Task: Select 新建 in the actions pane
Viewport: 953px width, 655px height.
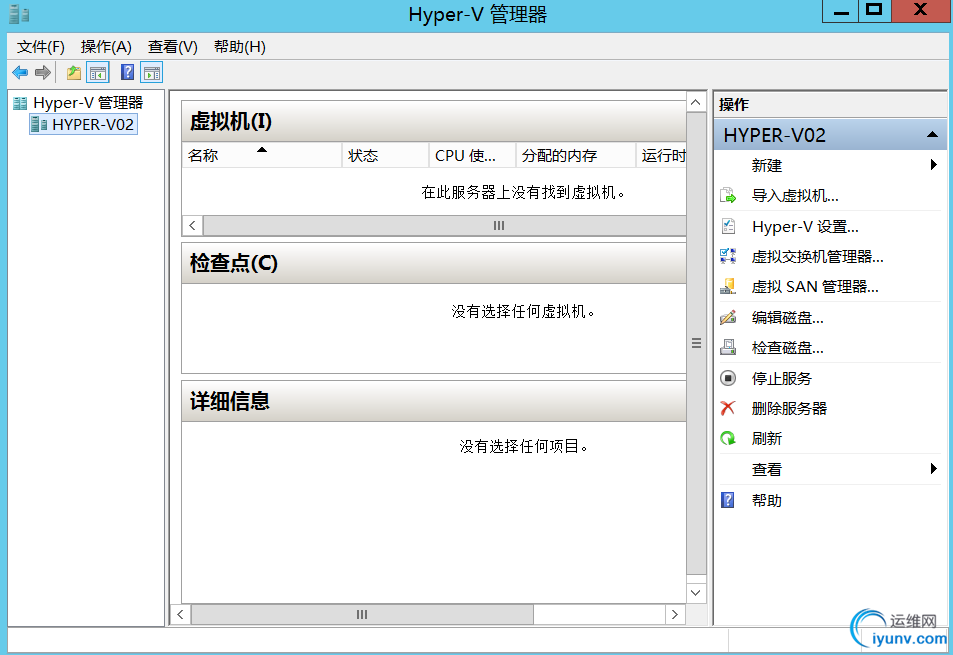Action: pyautogui.click(x=766, y=165)
